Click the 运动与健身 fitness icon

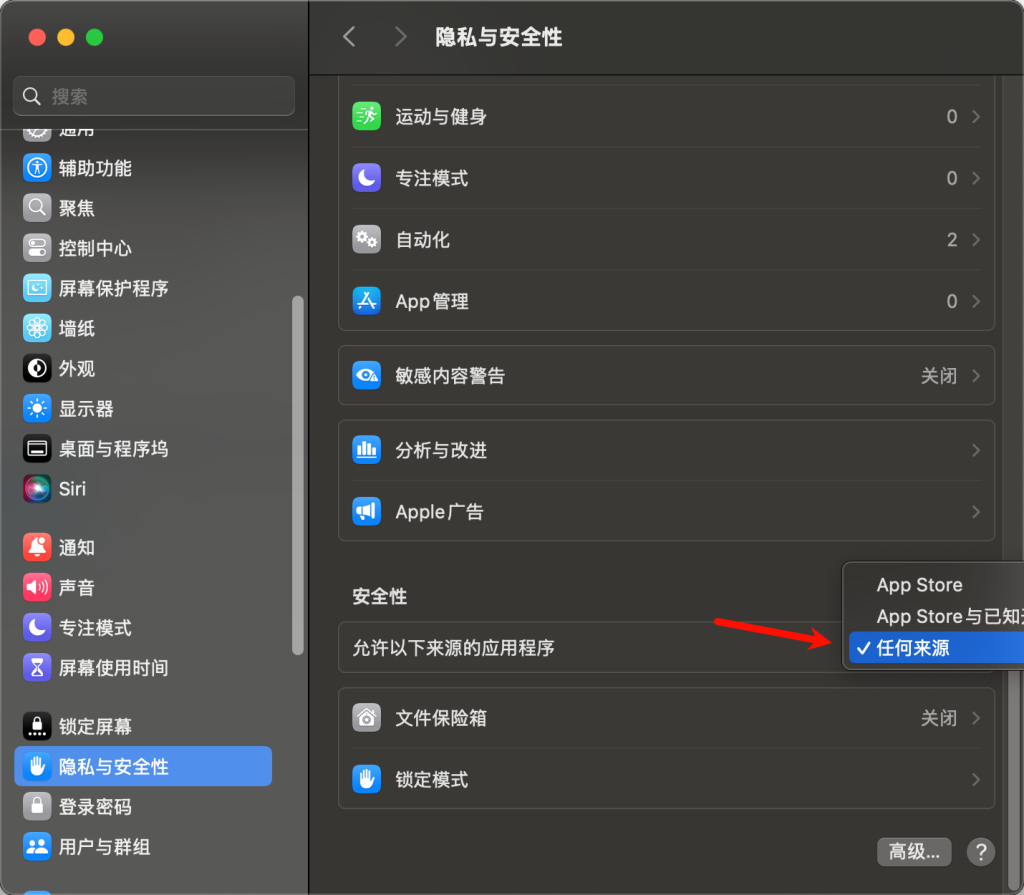click(367, 117)
